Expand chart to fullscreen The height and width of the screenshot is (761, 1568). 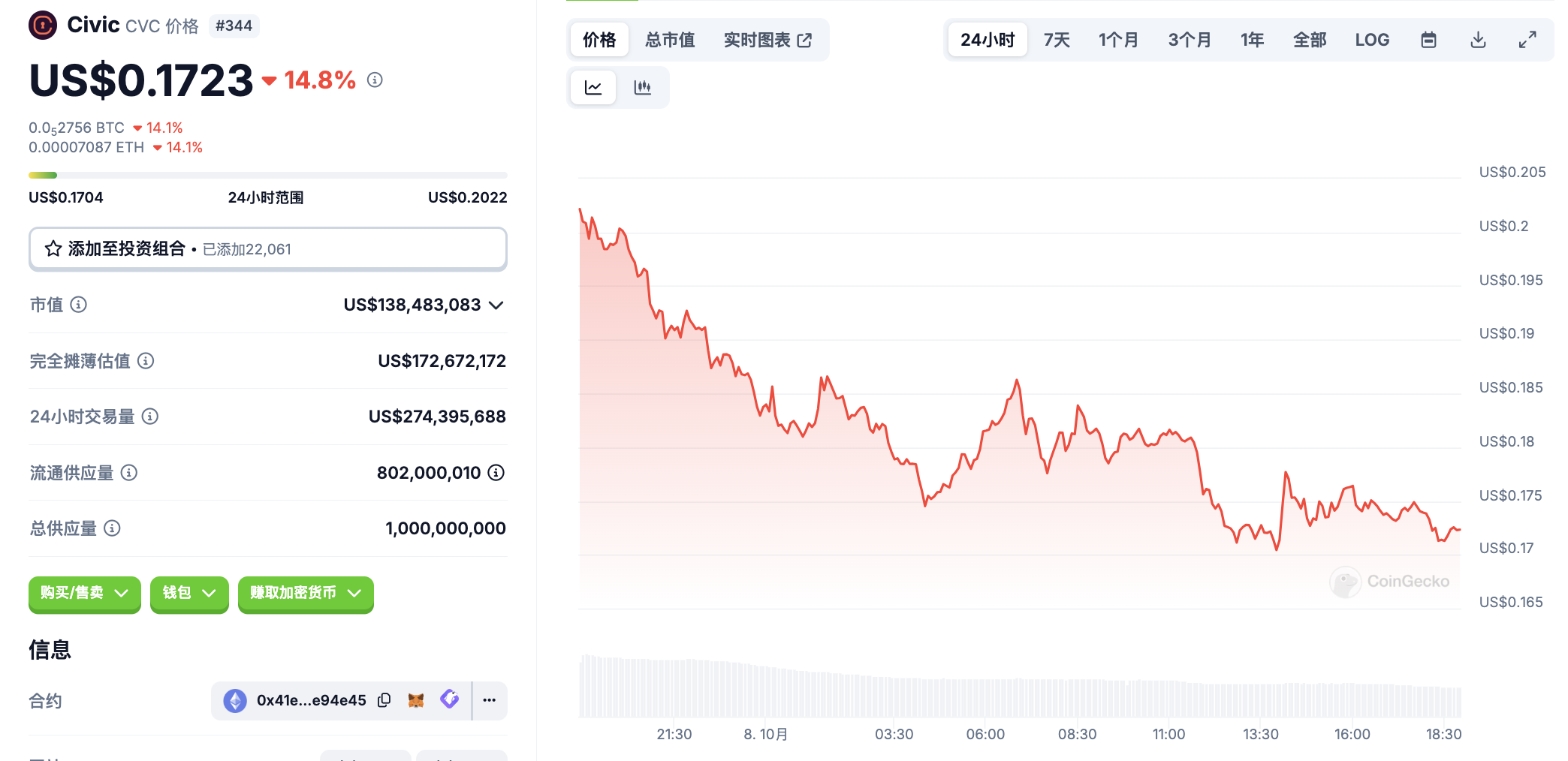[x=1527, y=40]
